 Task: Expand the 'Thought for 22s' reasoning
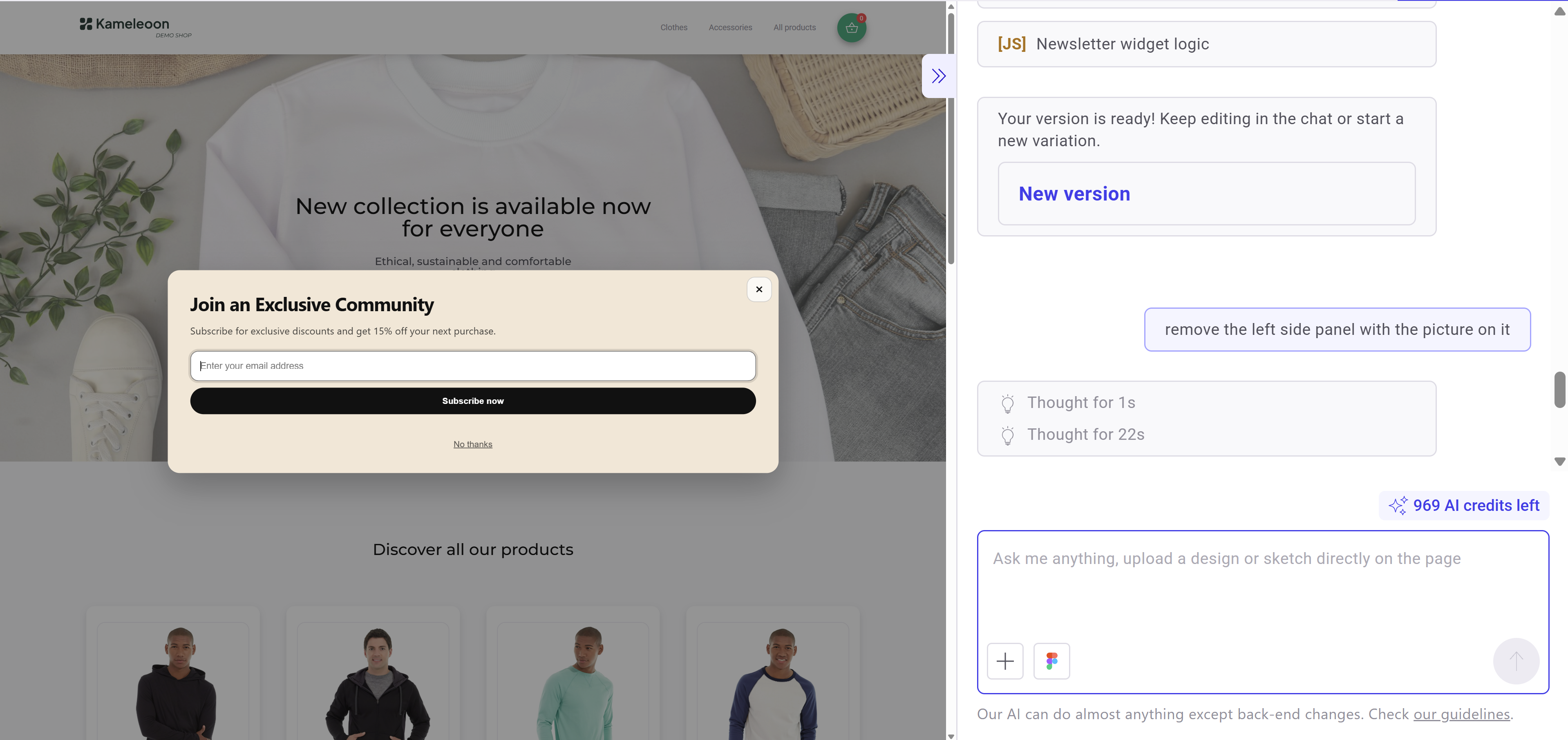pyautogui.click(x=1085, y=435)
